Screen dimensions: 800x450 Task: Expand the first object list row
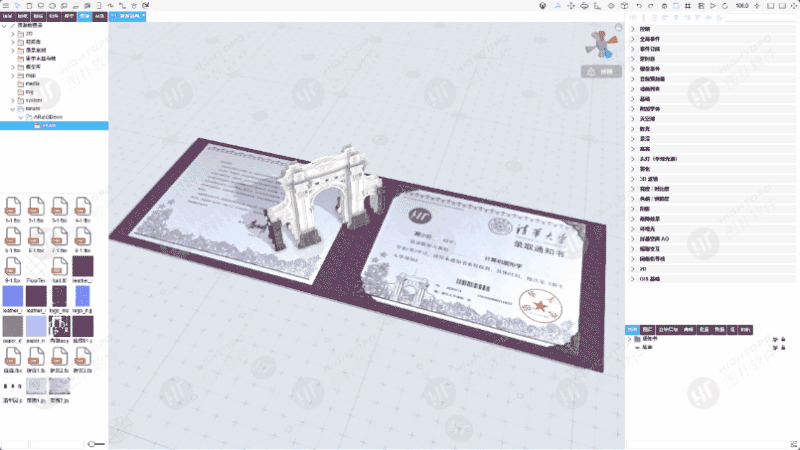(x=630, y=339)
